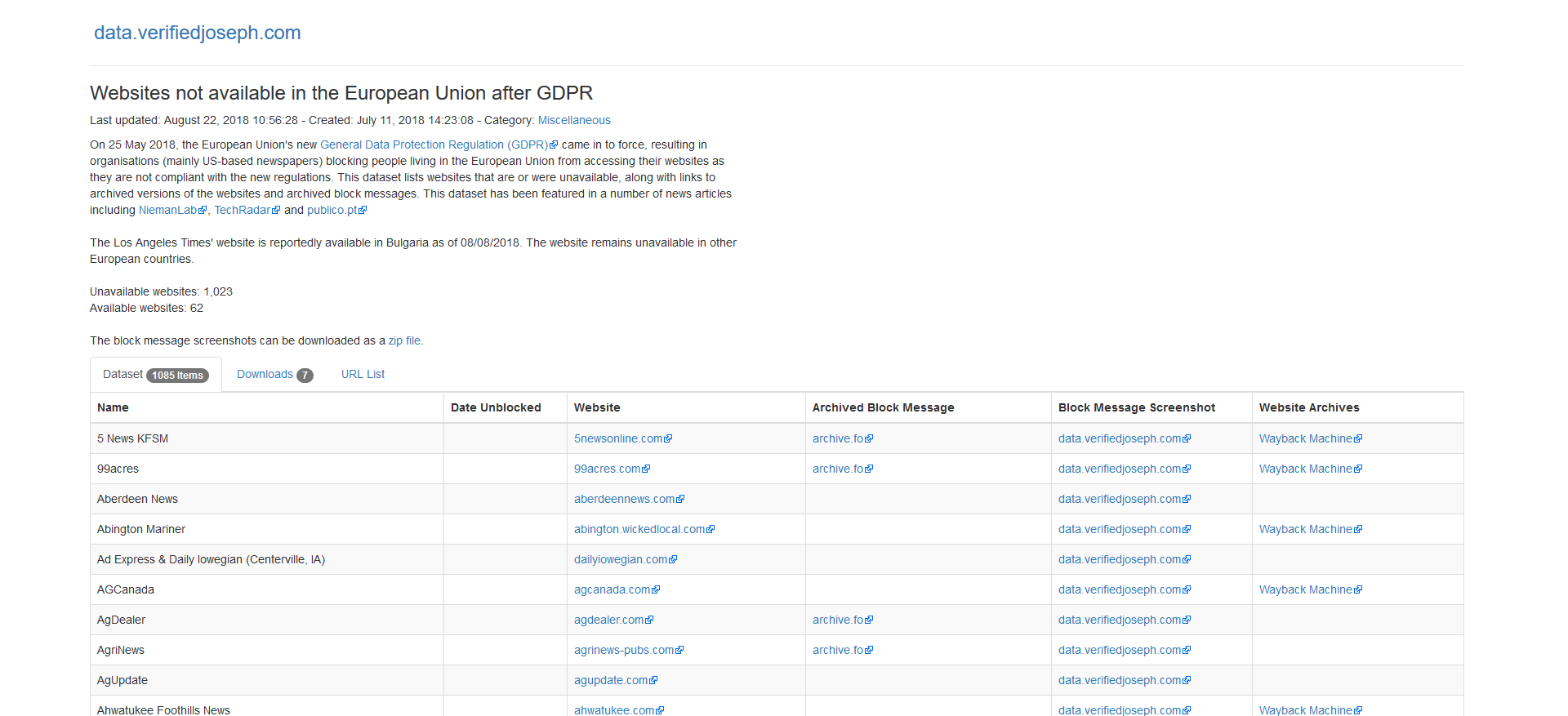Click external icon on 99acres Wayback link

1358,469
